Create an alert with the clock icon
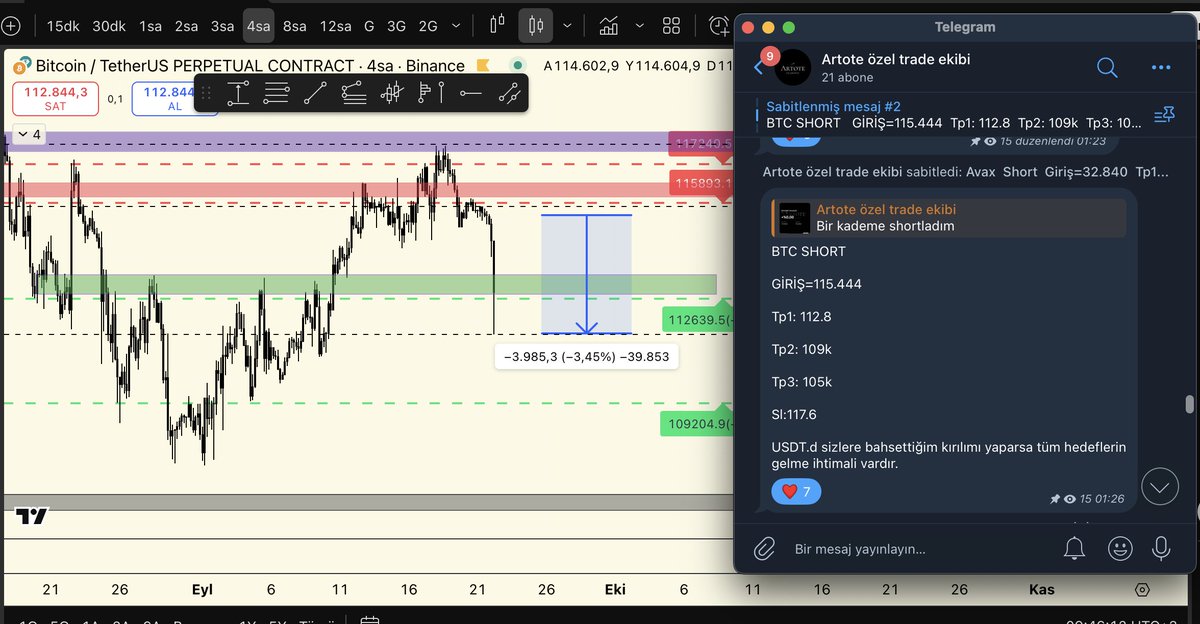This screenshot has width=1200, height=624. tap(719, 25)
